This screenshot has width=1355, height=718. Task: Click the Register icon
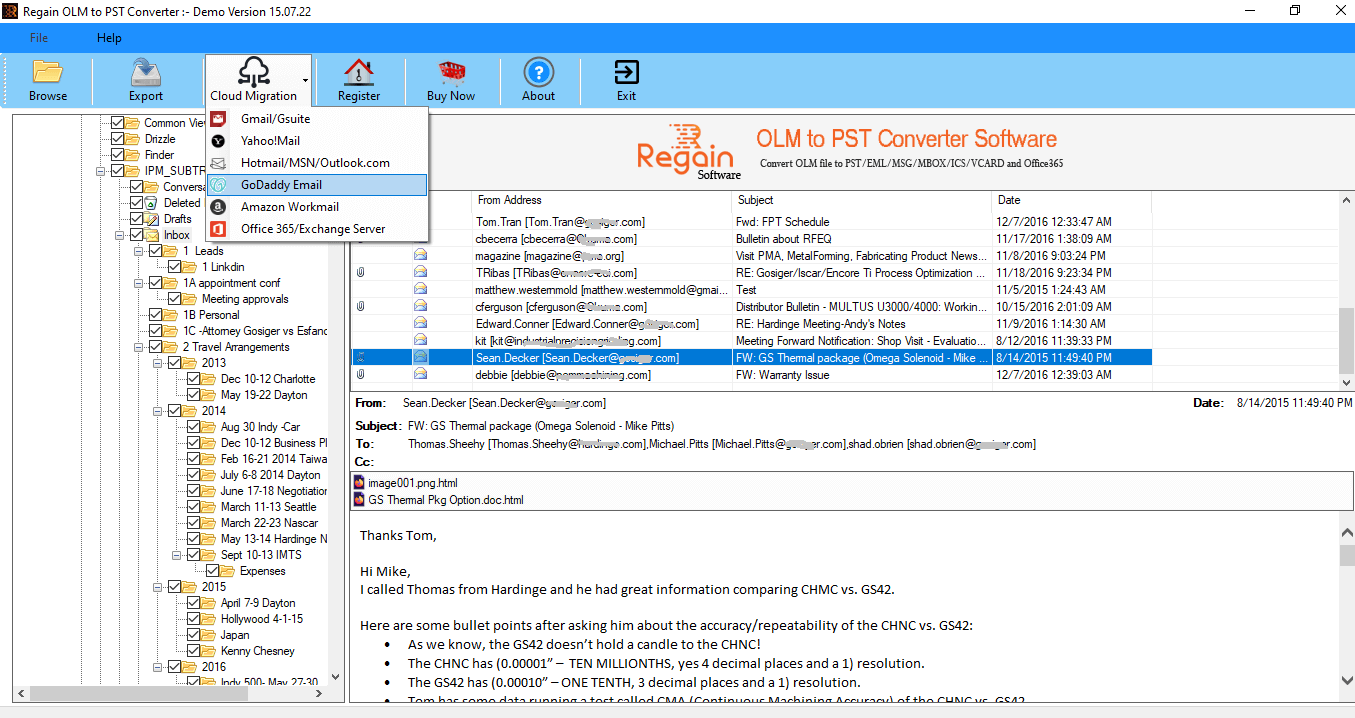pos(358,78)
